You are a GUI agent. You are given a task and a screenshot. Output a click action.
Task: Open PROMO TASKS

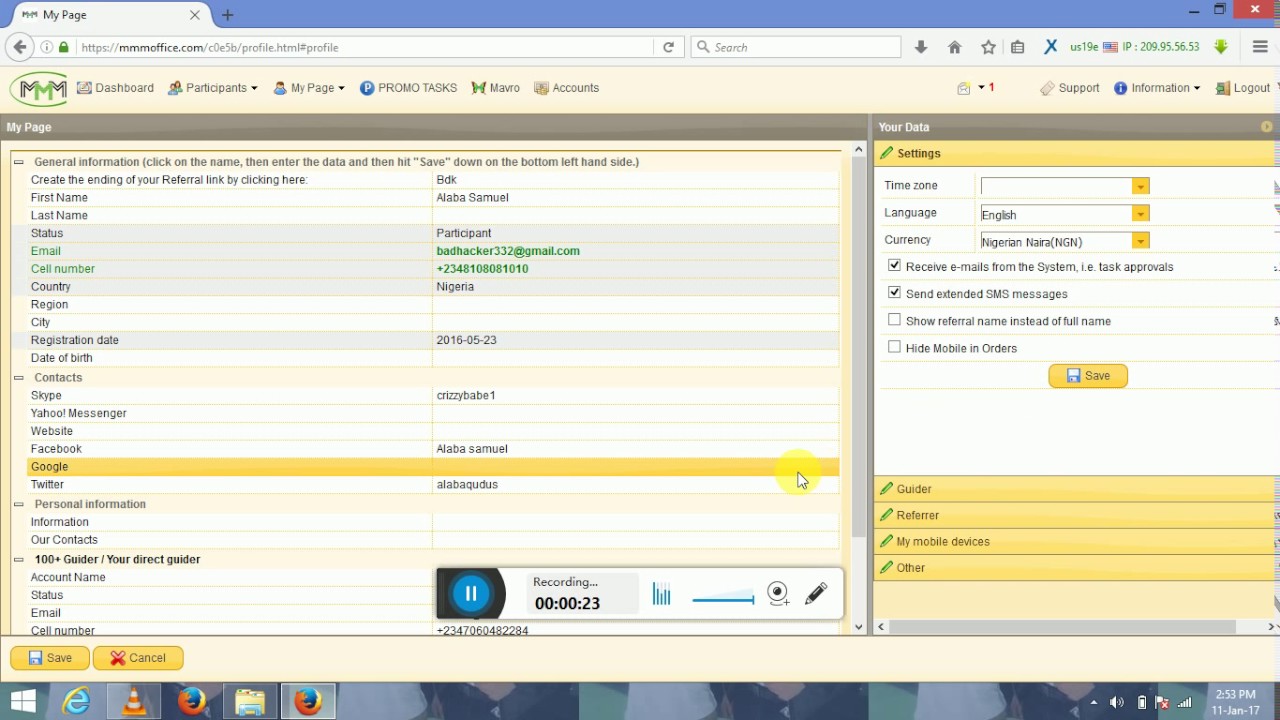click(x=408, y=88)
